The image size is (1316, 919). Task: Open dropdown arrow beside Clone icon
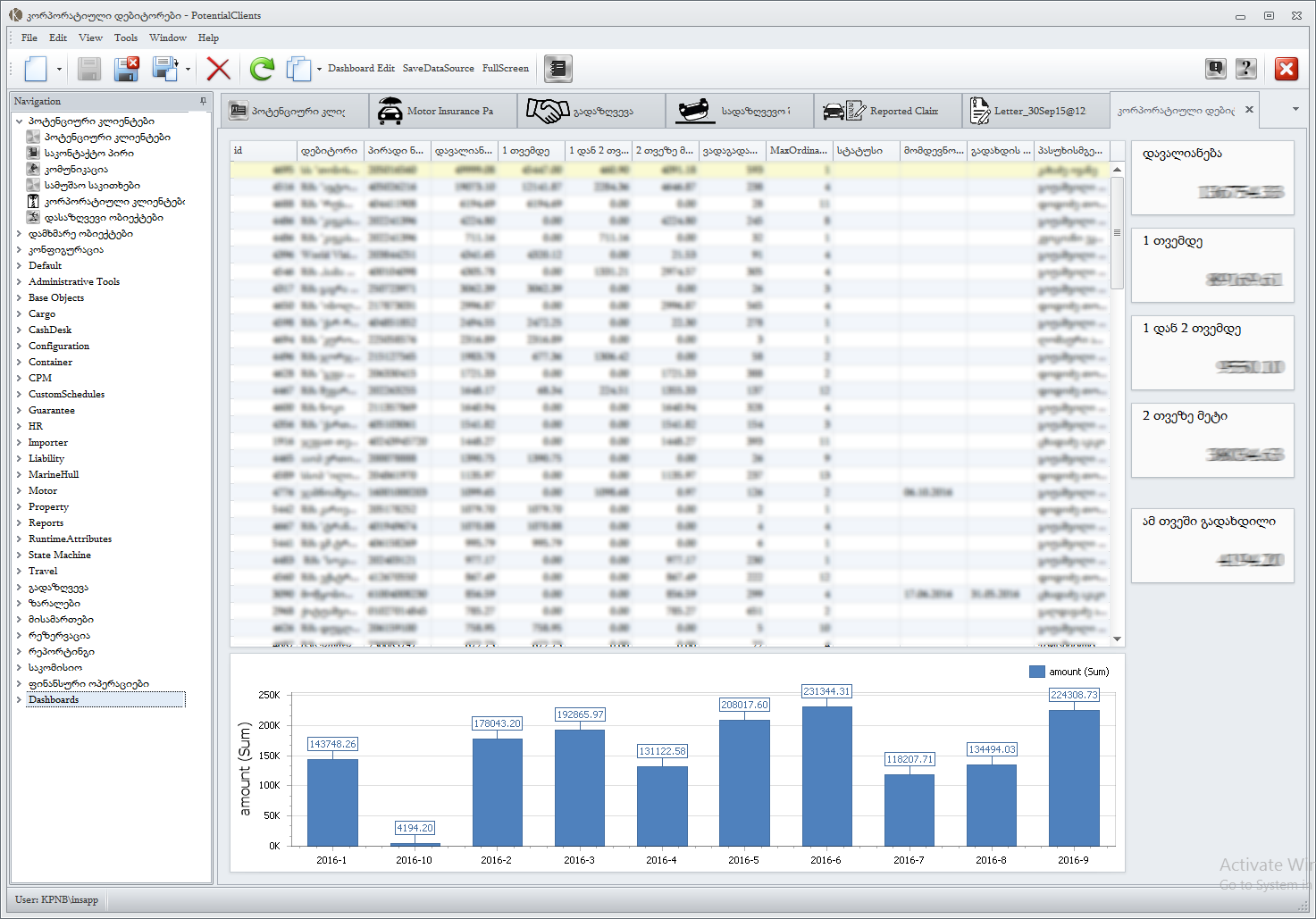pyautogui.click(x=319, y=70)
